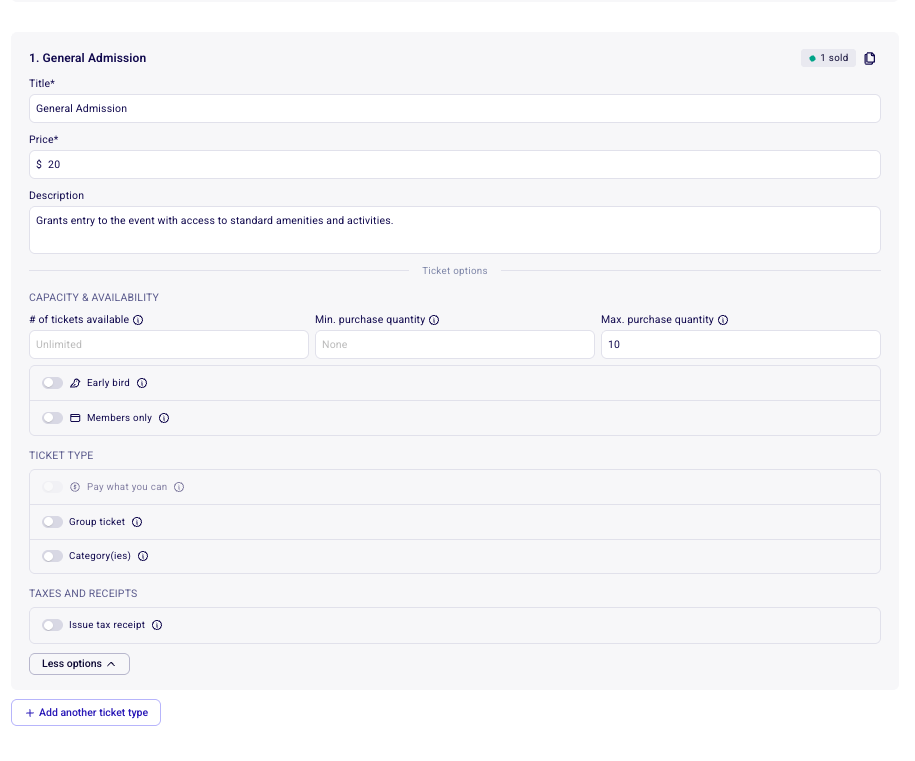Click the 'Category(ies)' label text

(x=100, y=556)
